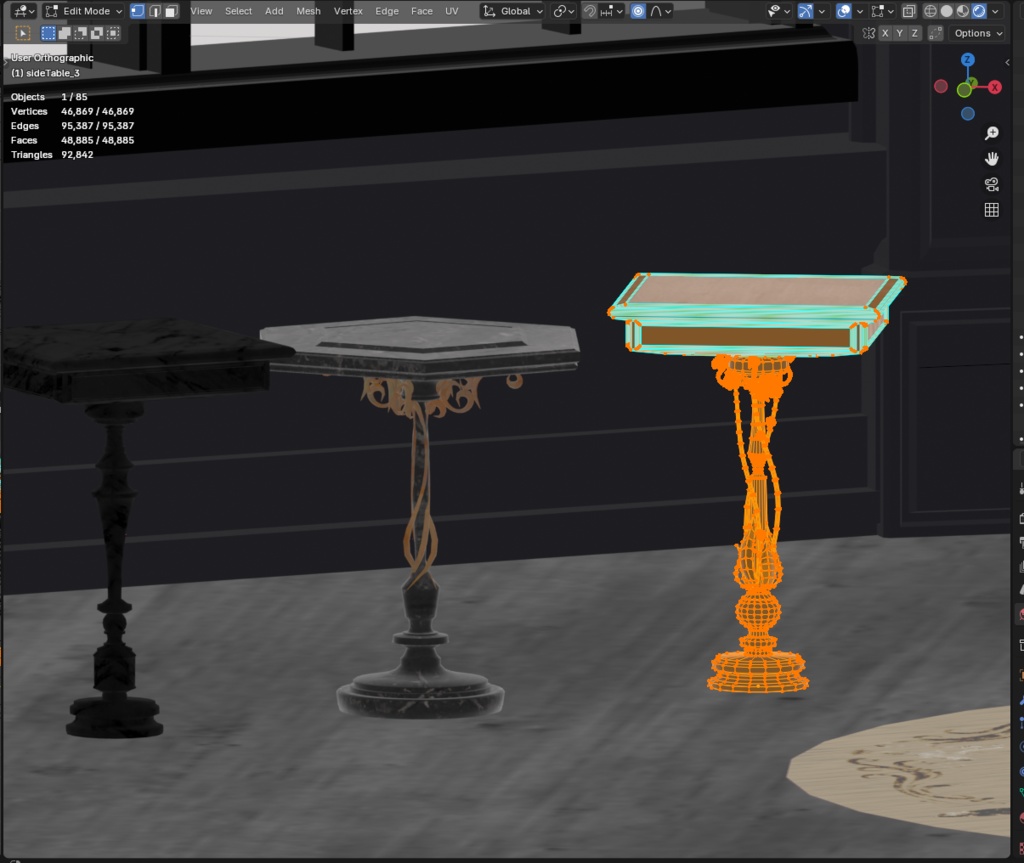Enable X axis mirror
This screenshot has width=1024, height=863.
click(x=885, y=33)
